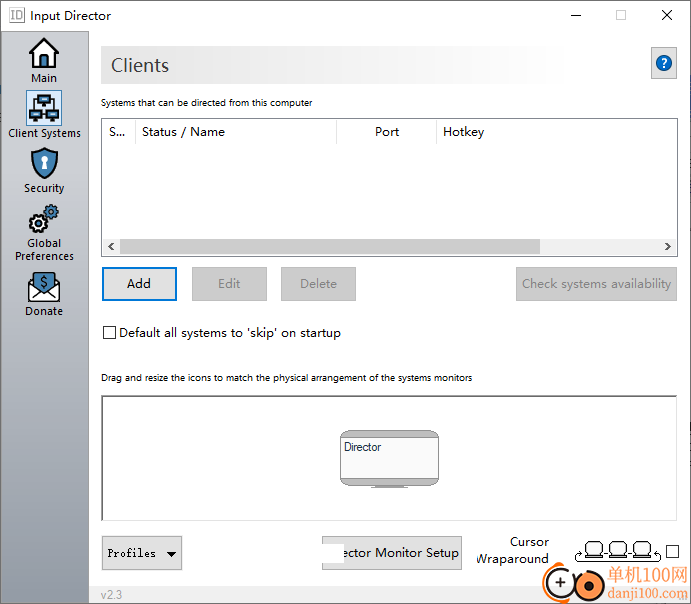
Task: Click the Delete button
Action: pos(318,284)
